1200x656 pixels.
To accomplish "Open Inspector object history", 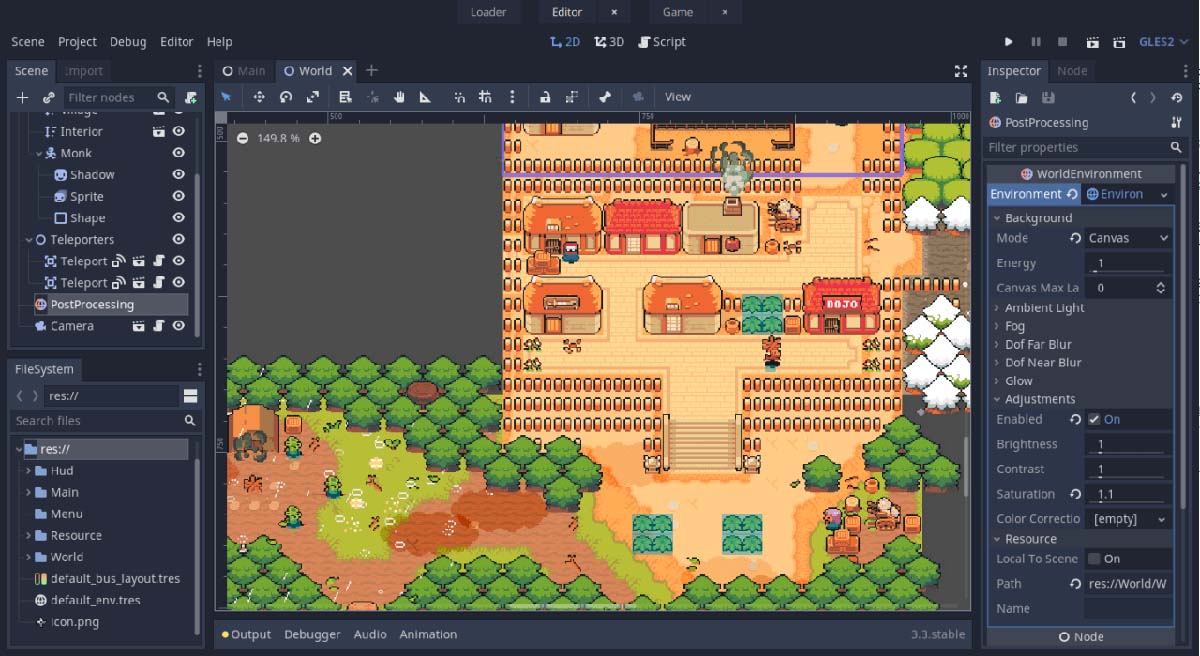I will coord(1176,97).
